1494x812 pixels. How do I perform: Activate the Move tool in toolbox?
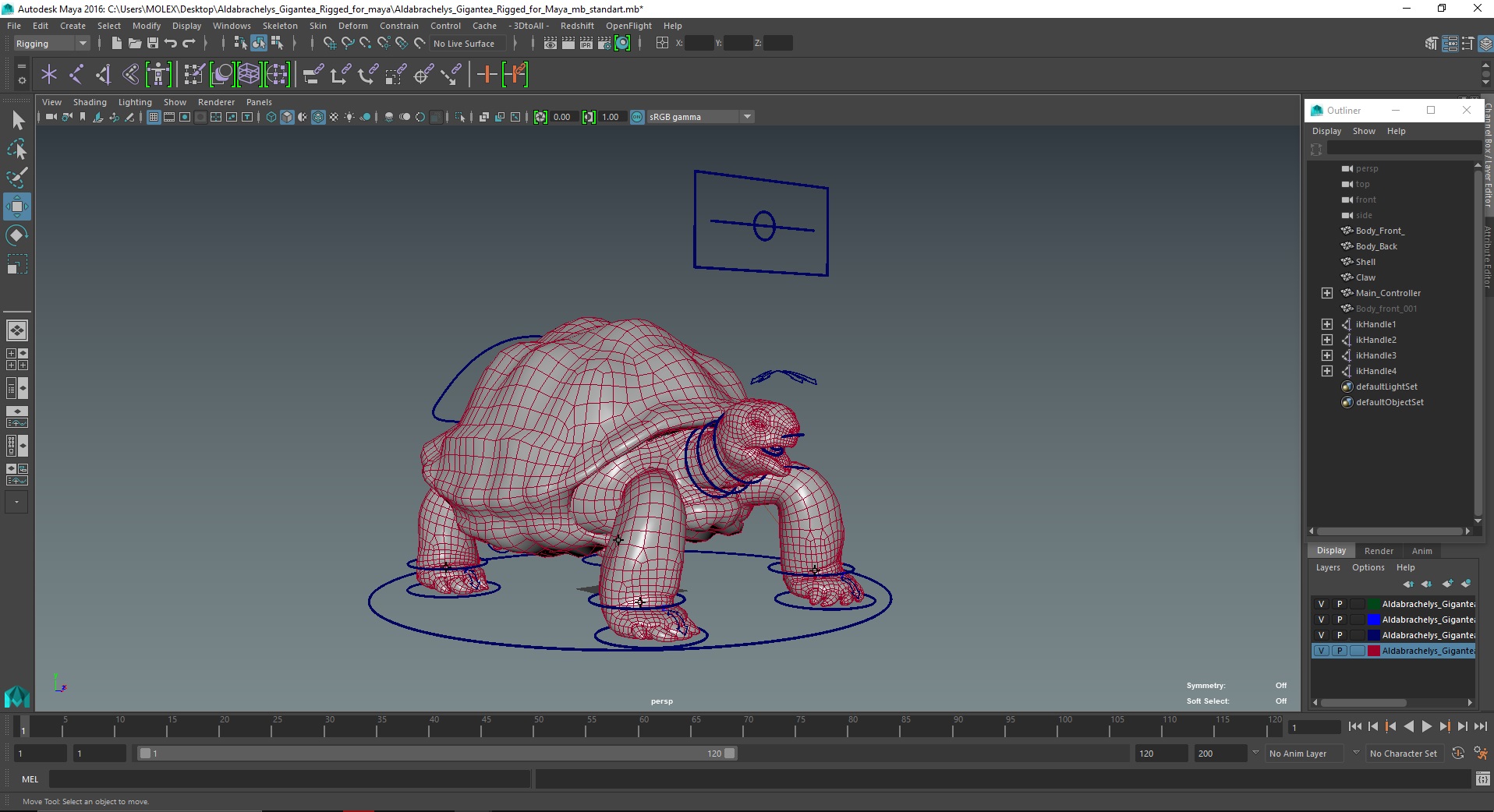(17, 207)
